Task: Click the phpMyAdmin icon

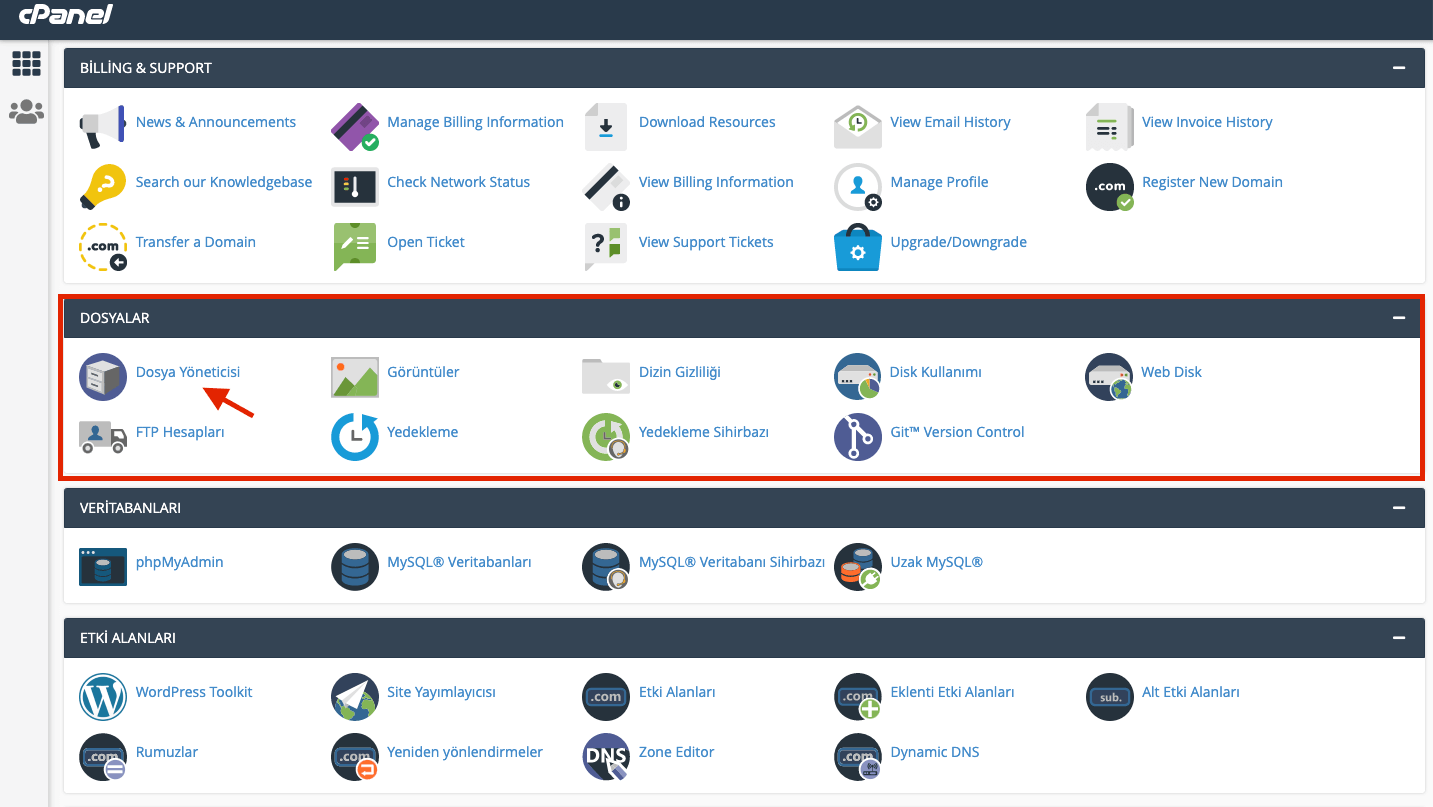Action: point(103,567)
